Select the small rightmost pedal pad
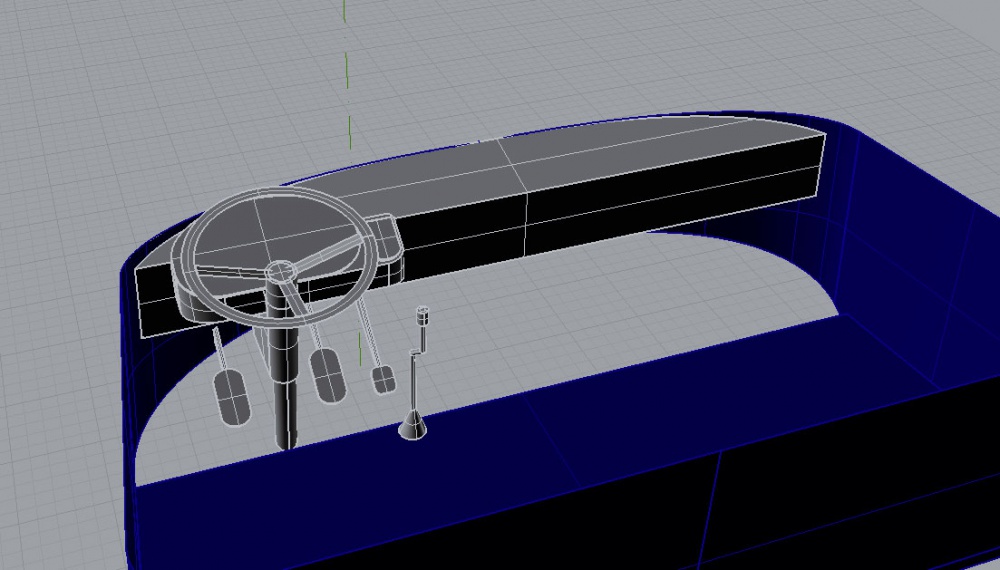This screenshot has width=1000, height=570. pos(383,379)
